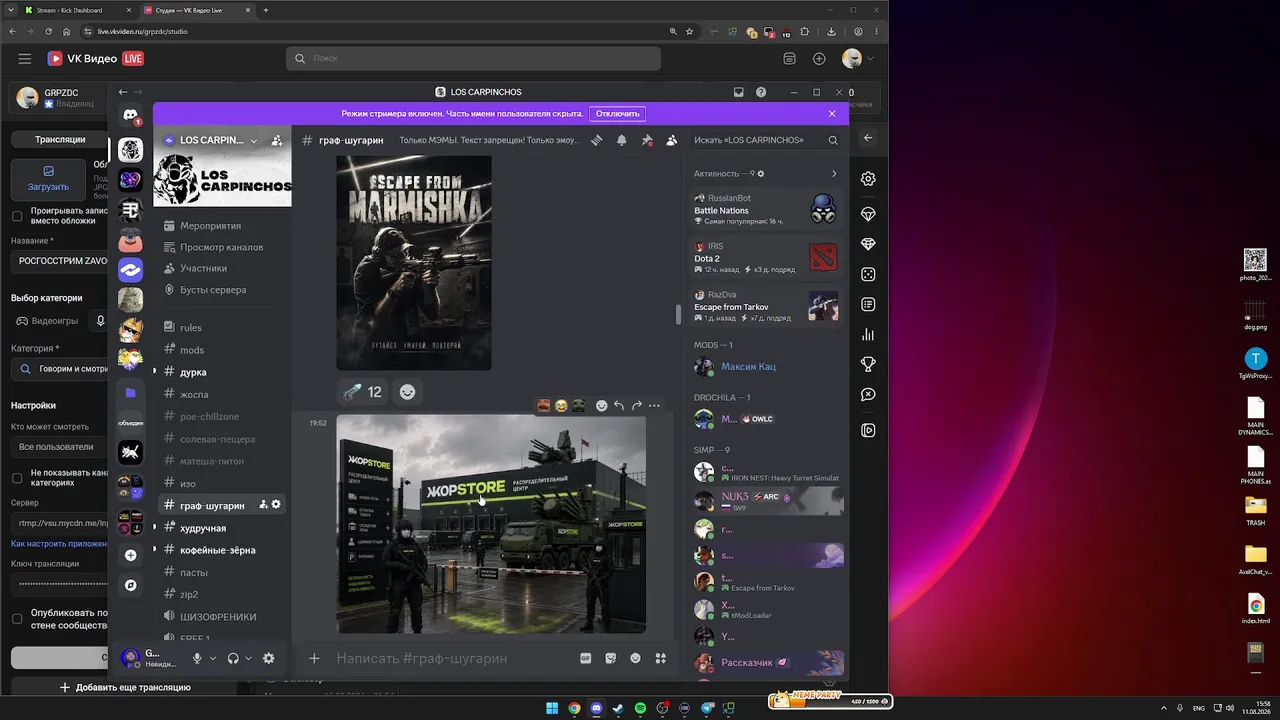Image resolution: width=1280 pixels, height=720 pixels.
Task: Show pinned messages in граф-шугарин
Action: coord(647,140)
